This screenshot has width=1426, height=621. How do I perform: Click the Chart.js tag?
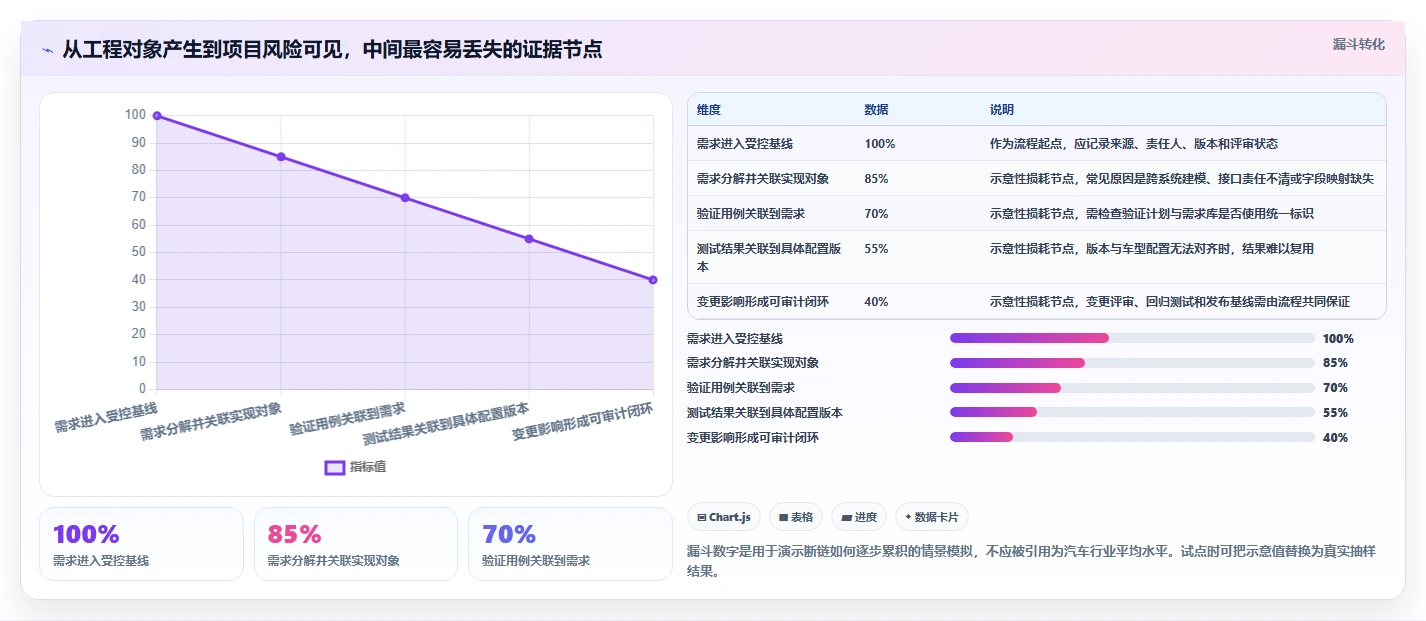[x=724, y=517]
